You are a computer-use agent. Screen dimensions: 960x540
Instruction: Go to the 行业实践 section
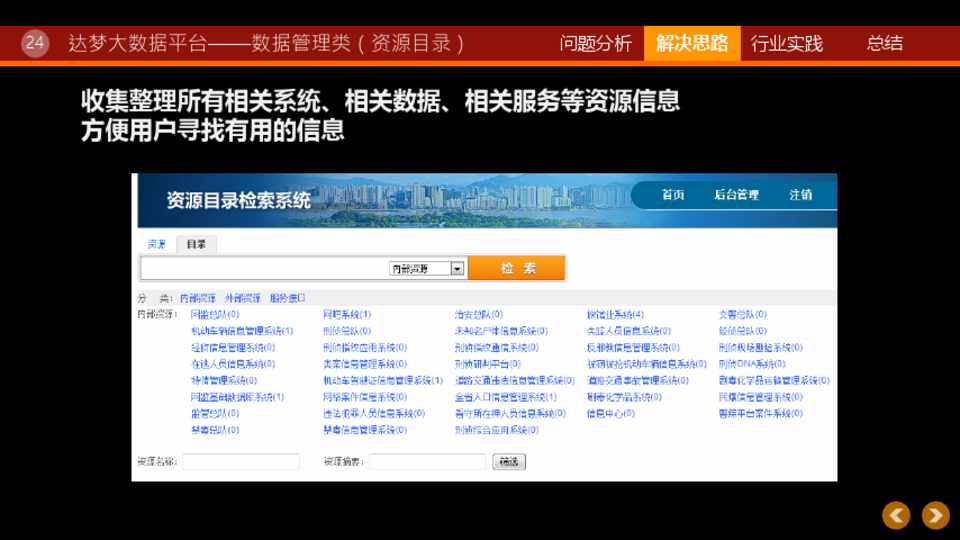click(x=787, y=43)
